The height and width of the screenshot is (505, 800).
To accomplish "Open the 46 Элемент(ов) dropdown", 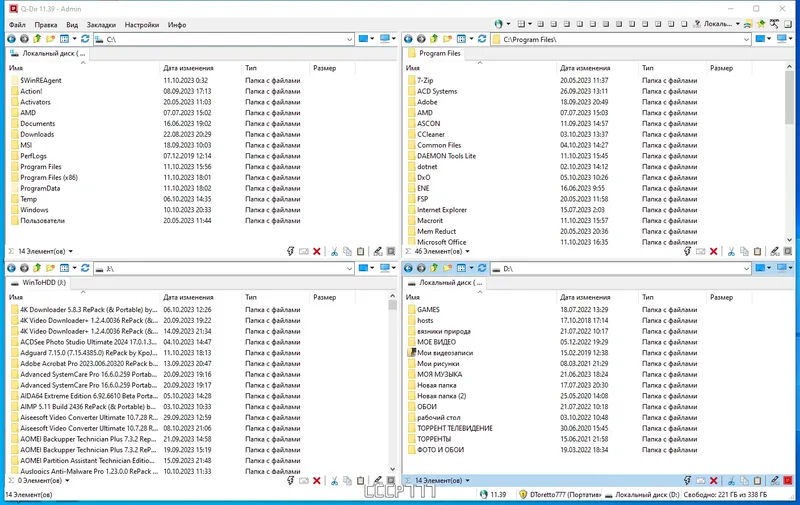I will pyautogui.click(x=467, y=251).
